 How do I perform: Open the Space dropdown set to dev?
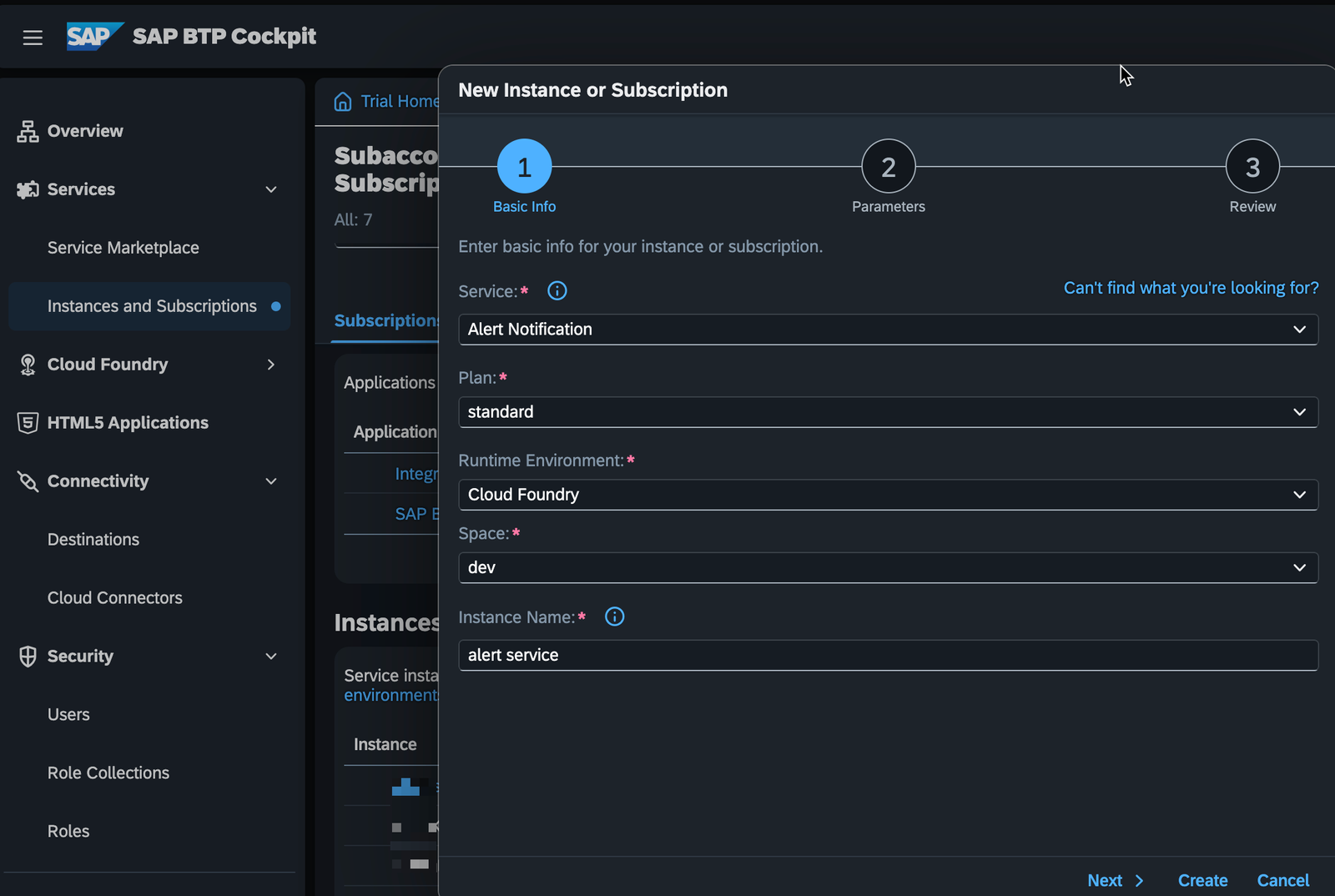click(888, 568)
